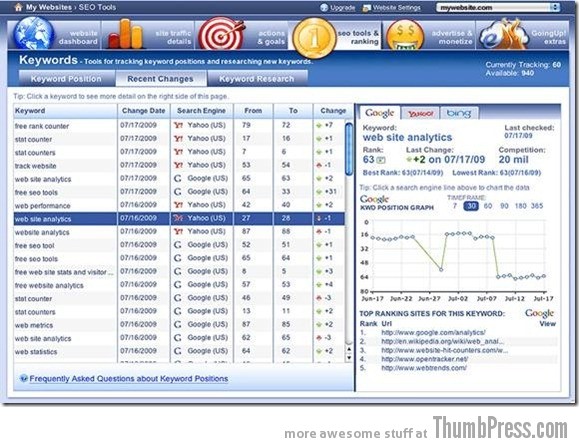Select keyword free seo tool
This screenshot has width=579, height=447.
click(34, 246)
